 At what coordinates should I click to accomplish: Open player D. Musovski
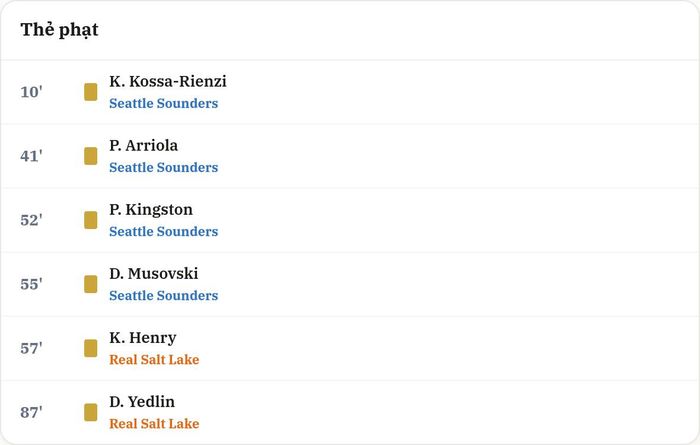154,274
